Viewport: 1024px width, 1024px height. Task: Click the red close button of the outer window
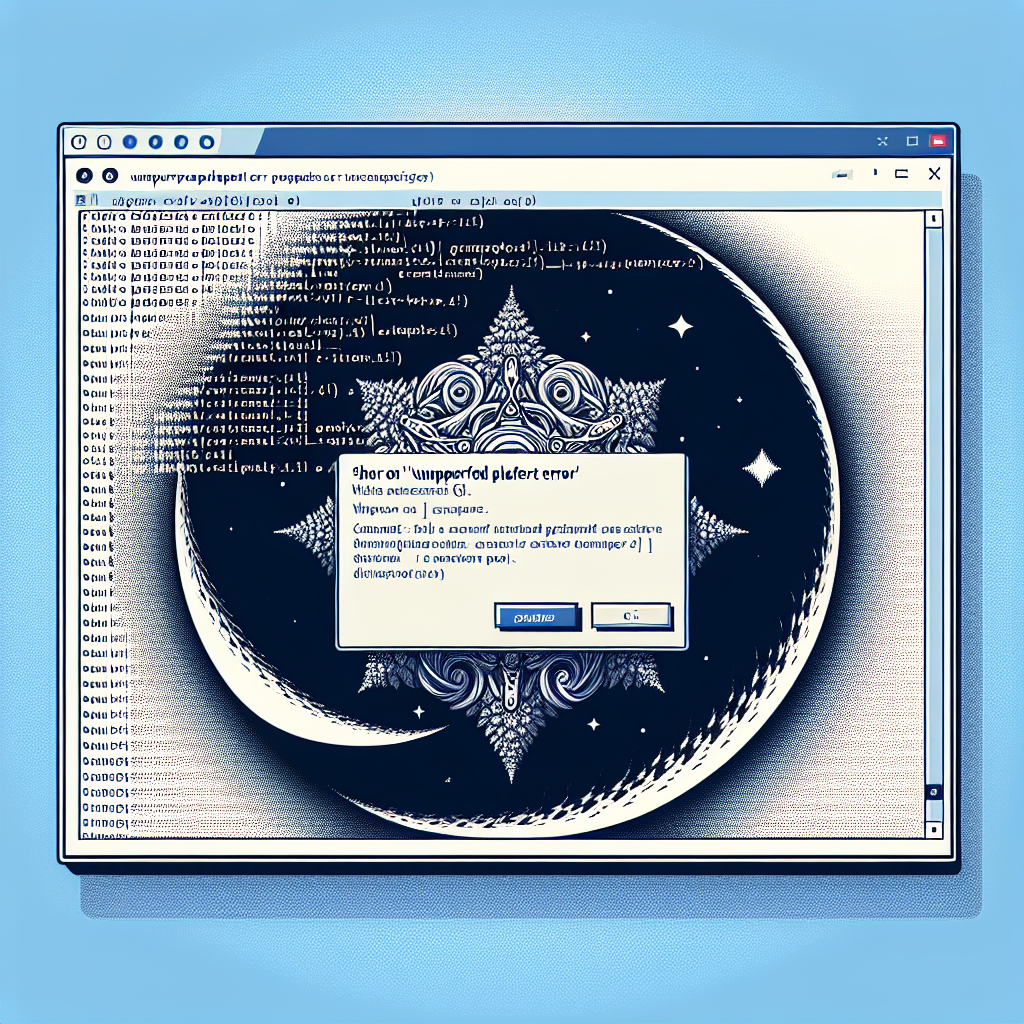(938, 141)
